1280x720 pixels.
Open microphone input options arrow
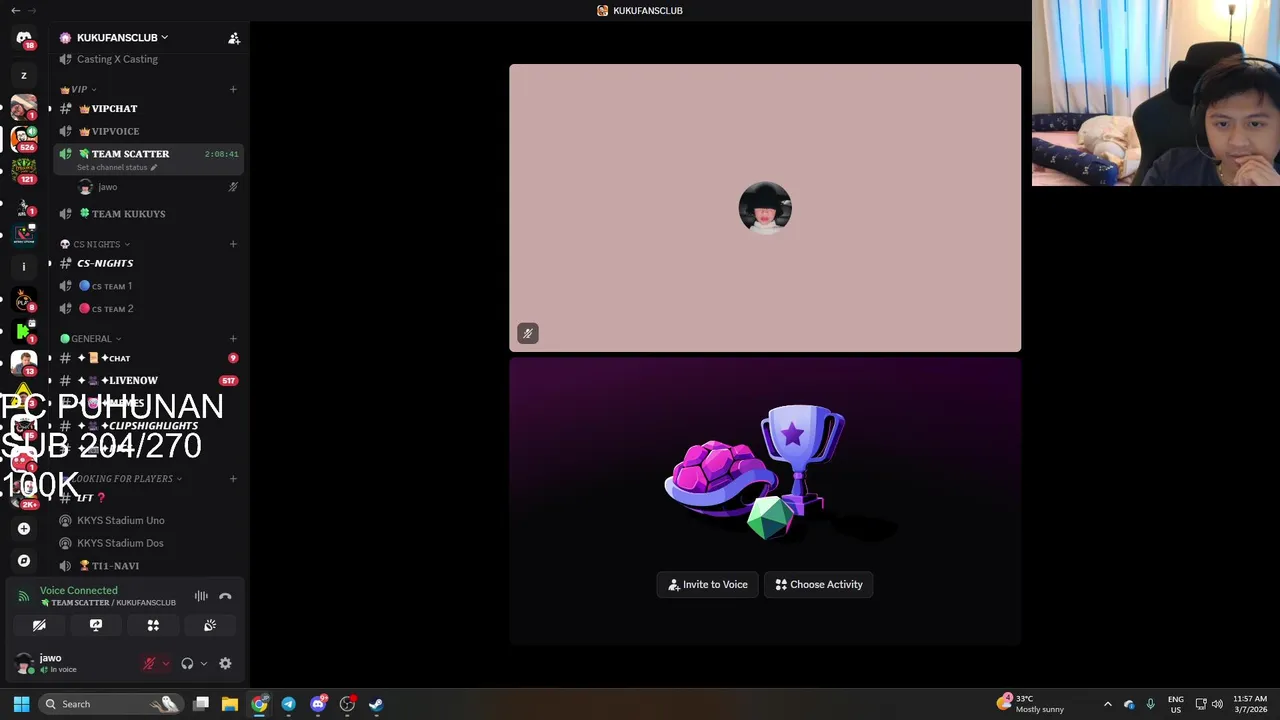tap(165, 663)
